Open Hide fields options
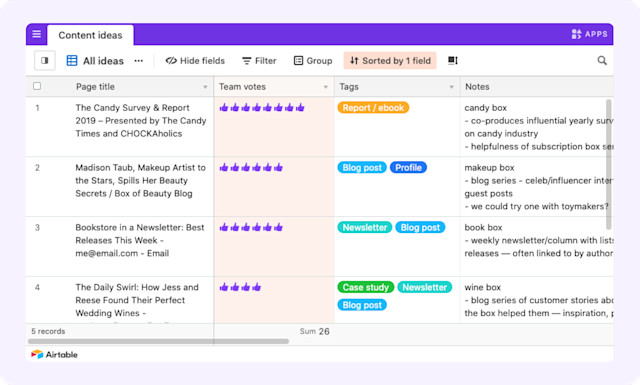 195,60
